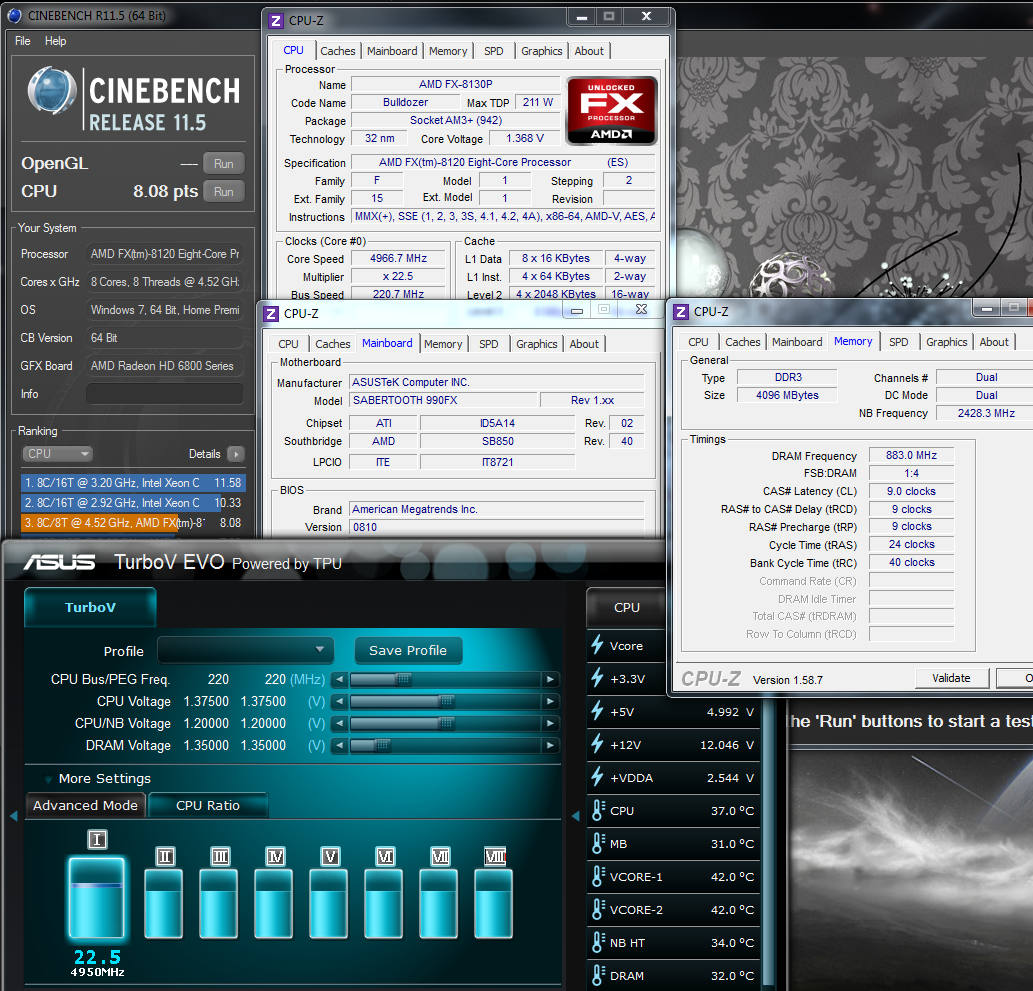The image size is (1033, 991).
Task: Decrease CPU Bus/PEG Freq. with left arrow
Action: pos(339,679)
